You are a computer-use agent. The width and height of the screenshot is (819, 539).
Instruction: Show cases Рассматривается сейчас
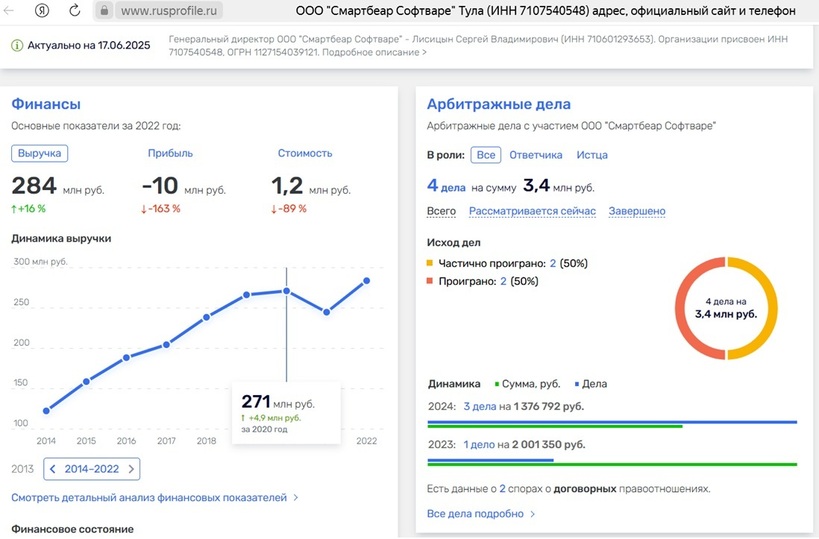click(x=532, y=211)
